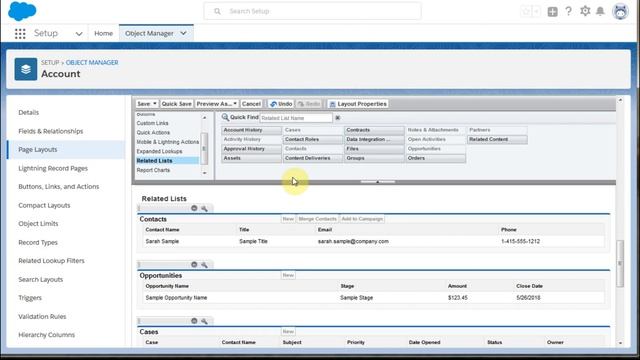
Task: Open the user profile avatar
Action: [x=620, y=11]
